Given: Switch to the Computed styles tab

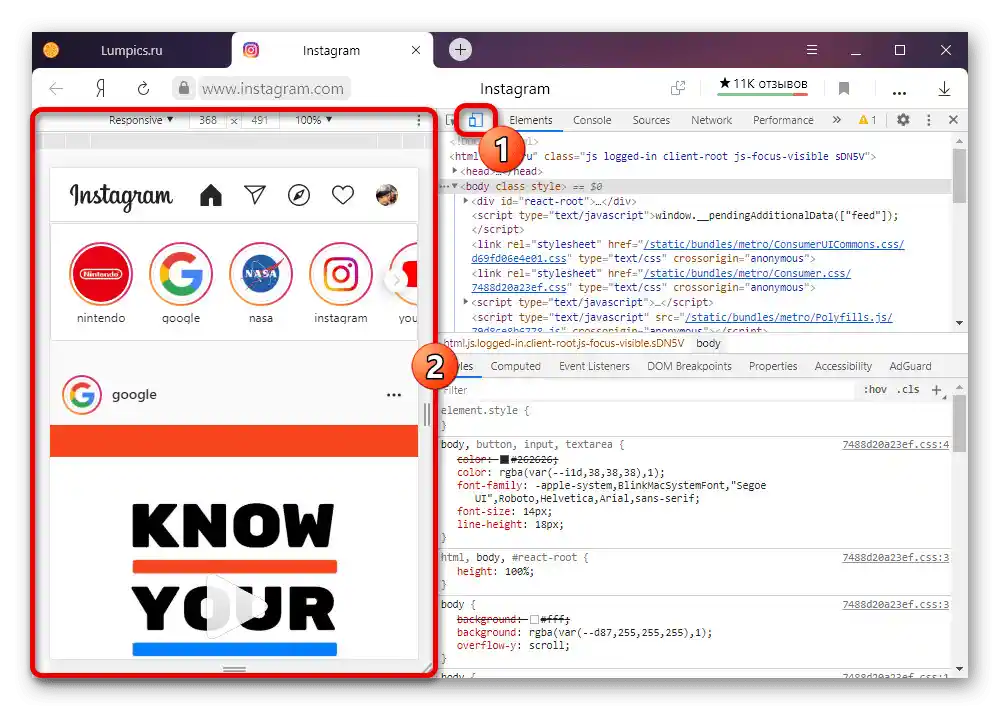Looking at the screenshot, I should [515, 366].
